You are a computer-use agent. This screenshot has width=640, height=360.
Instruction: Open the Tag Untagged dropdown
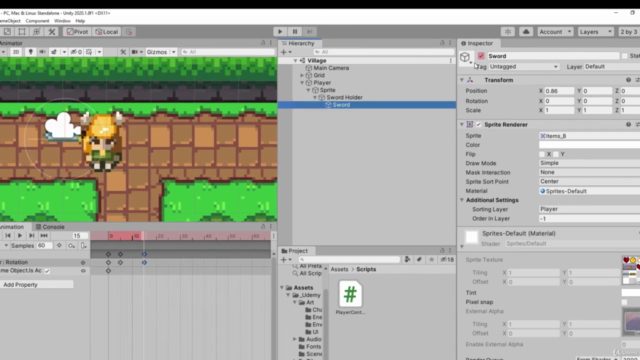[x=523, y=67]
